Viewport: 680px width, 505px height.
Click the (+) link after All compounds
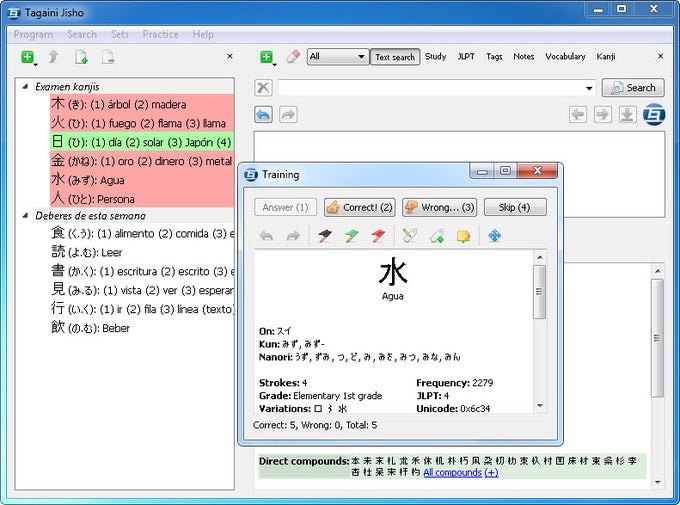(x=491, y=472)
